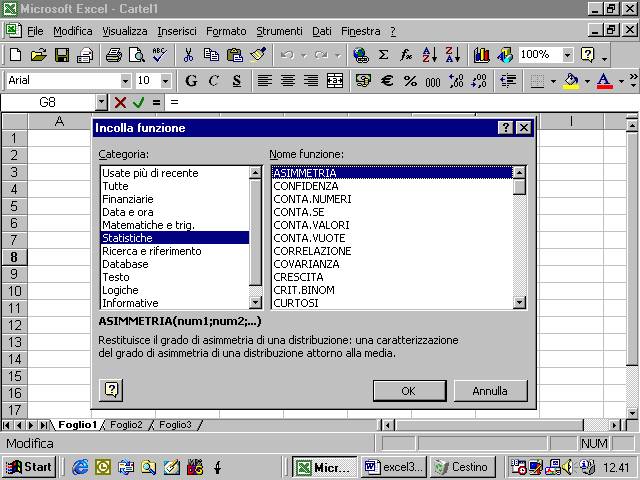Image resolution: width=640 pixels, height=480 pixels.
Task: Click the Paste clipboard icon
Action: (235, 55)
